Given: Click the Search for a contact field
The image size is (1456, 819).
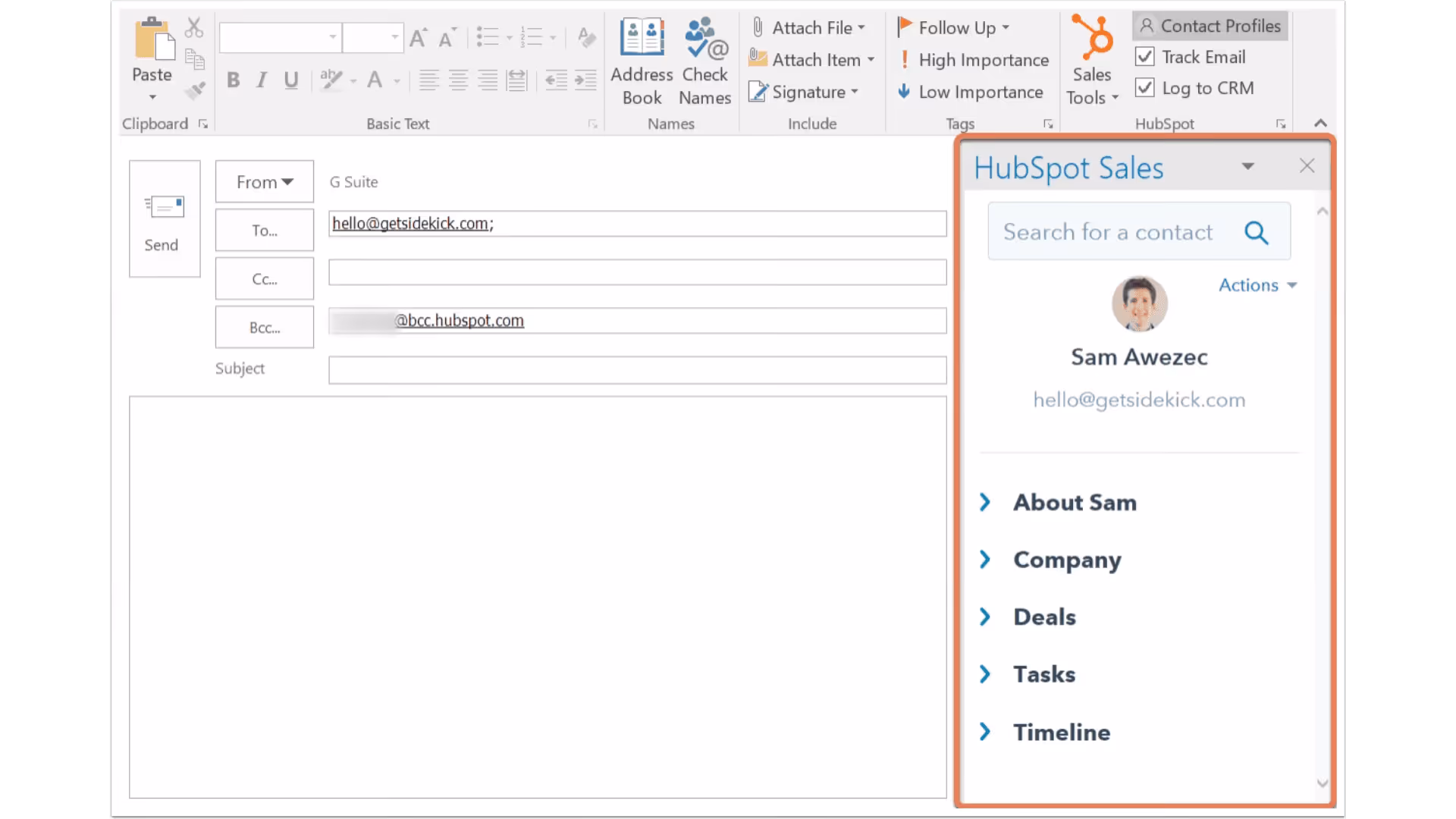Looking at the screenshot, I should [x=1139, y=231].
